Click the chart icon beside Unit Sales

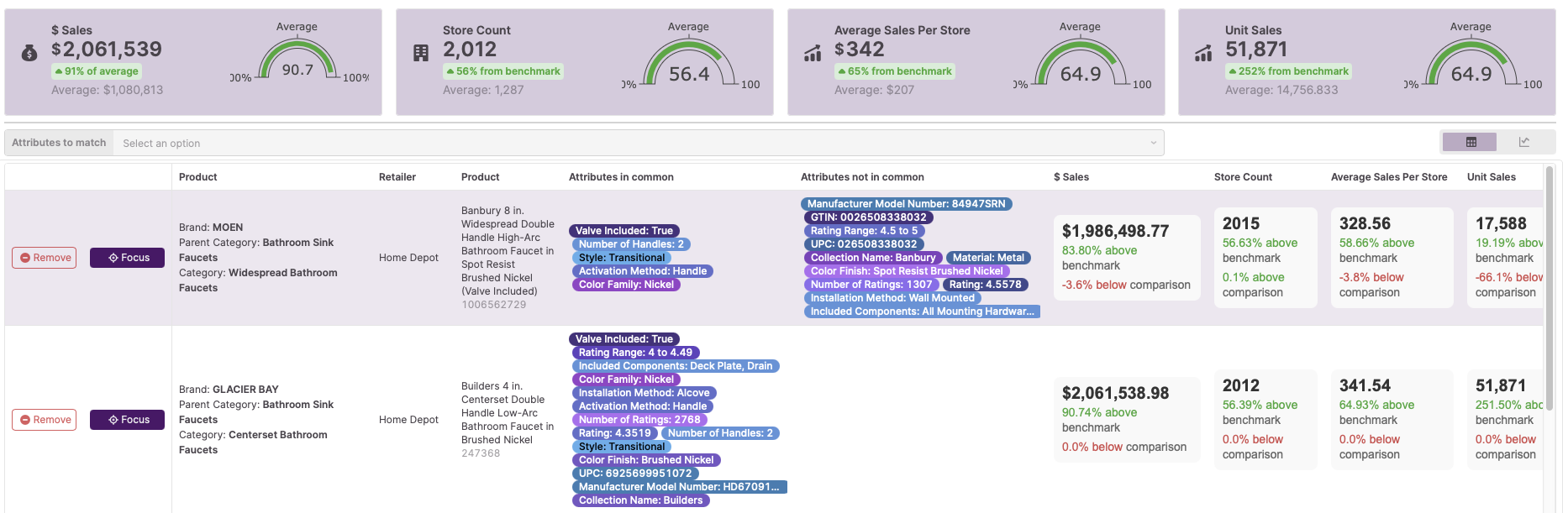click(1203, 55)
